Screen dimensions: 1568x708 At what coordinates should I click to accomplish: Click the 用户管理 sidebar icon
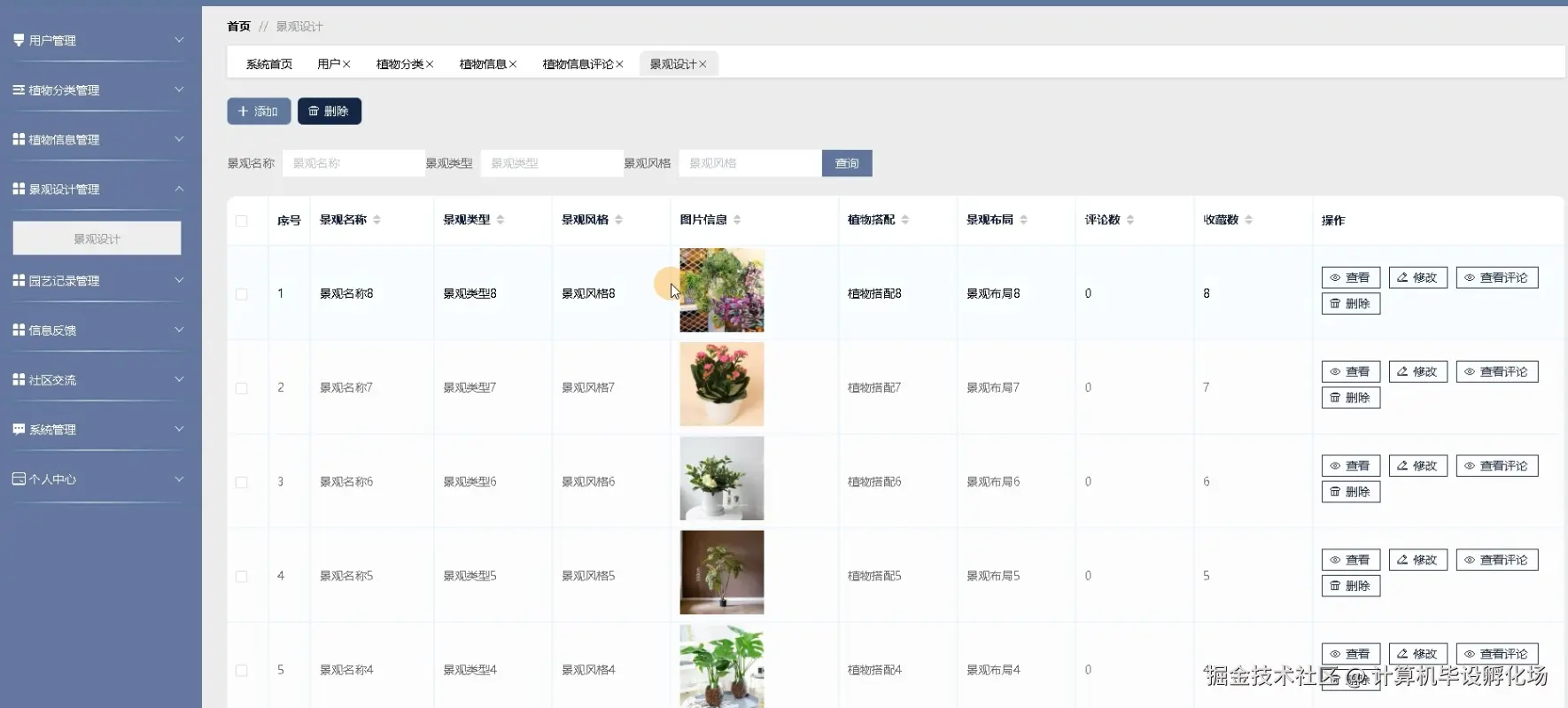click(x=19, y=40)
